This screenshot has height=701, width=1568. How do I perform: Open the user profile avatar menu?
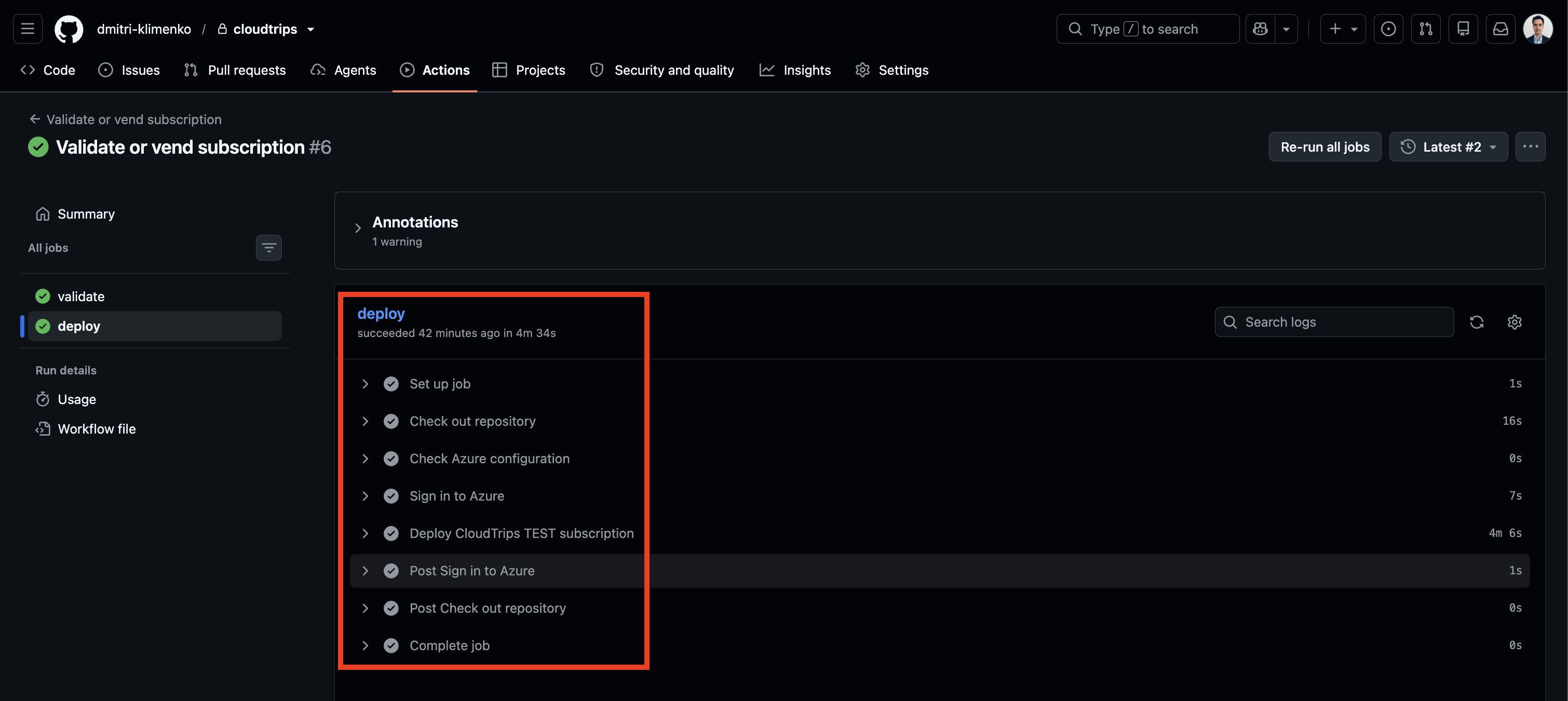[1538, 29]
